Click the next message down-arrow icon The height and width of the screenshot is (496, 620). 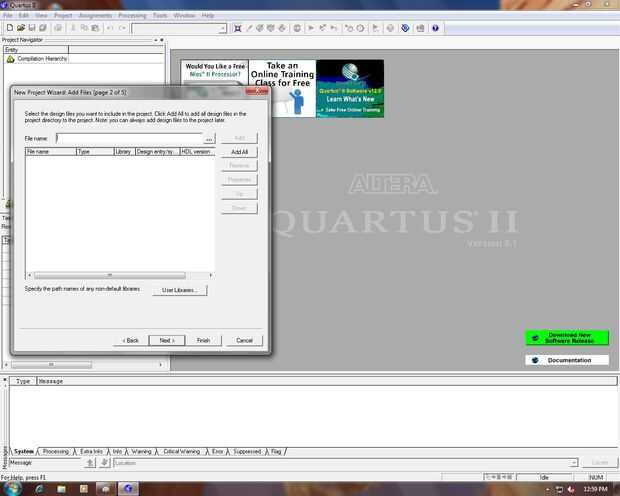point(104,462)
